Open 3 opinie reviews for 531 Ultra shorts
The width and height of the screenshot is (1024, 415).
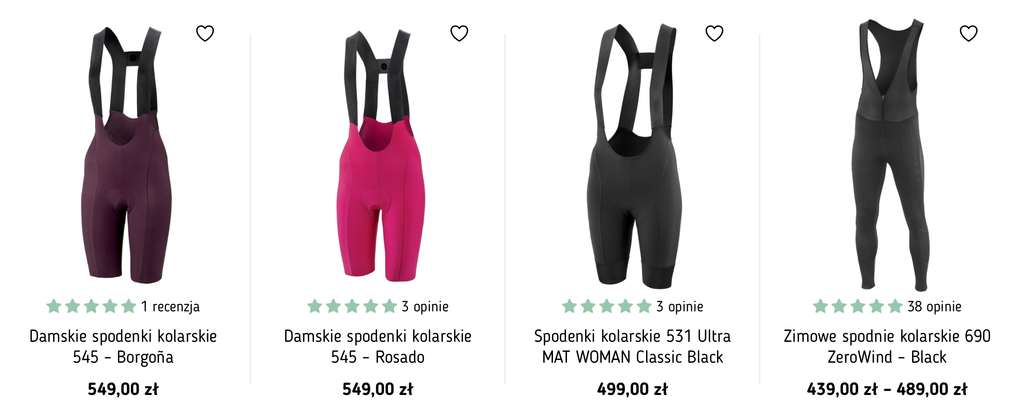pyautogui.click(x=680, y=307)
